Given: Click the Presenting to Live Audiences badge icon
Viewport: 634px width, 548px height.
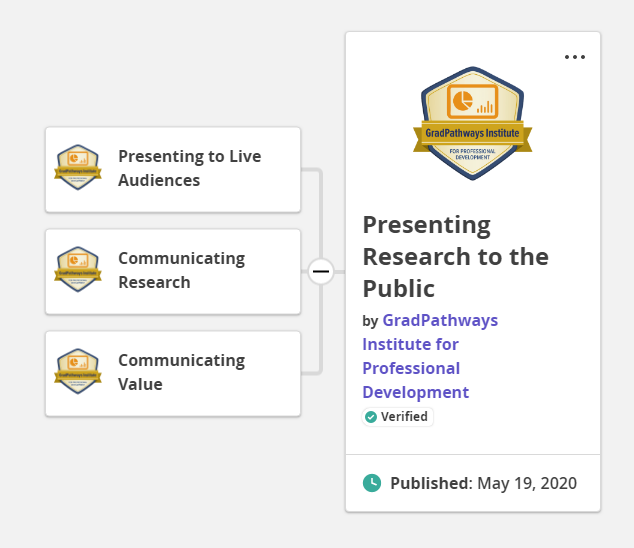Looking at the screenshot, I should point(78,167).
